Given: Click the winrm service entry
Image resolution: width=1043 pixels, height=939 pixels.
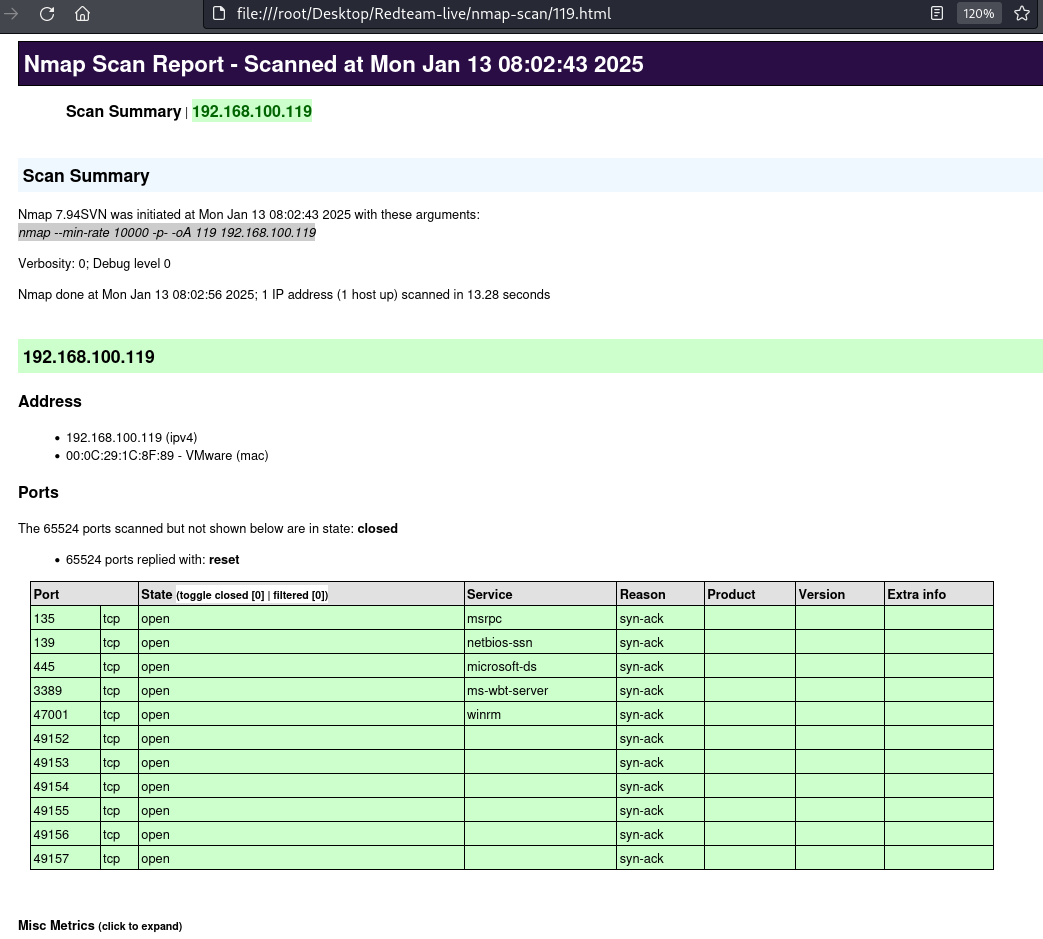Looking at the screenshot, I should pos(482,714).
